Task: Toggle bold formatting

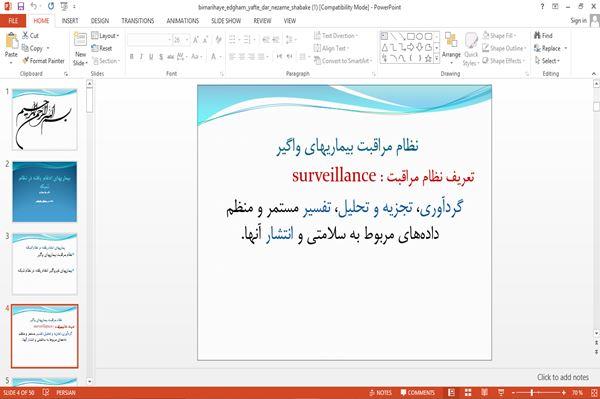Action: (x=132, y=57)
